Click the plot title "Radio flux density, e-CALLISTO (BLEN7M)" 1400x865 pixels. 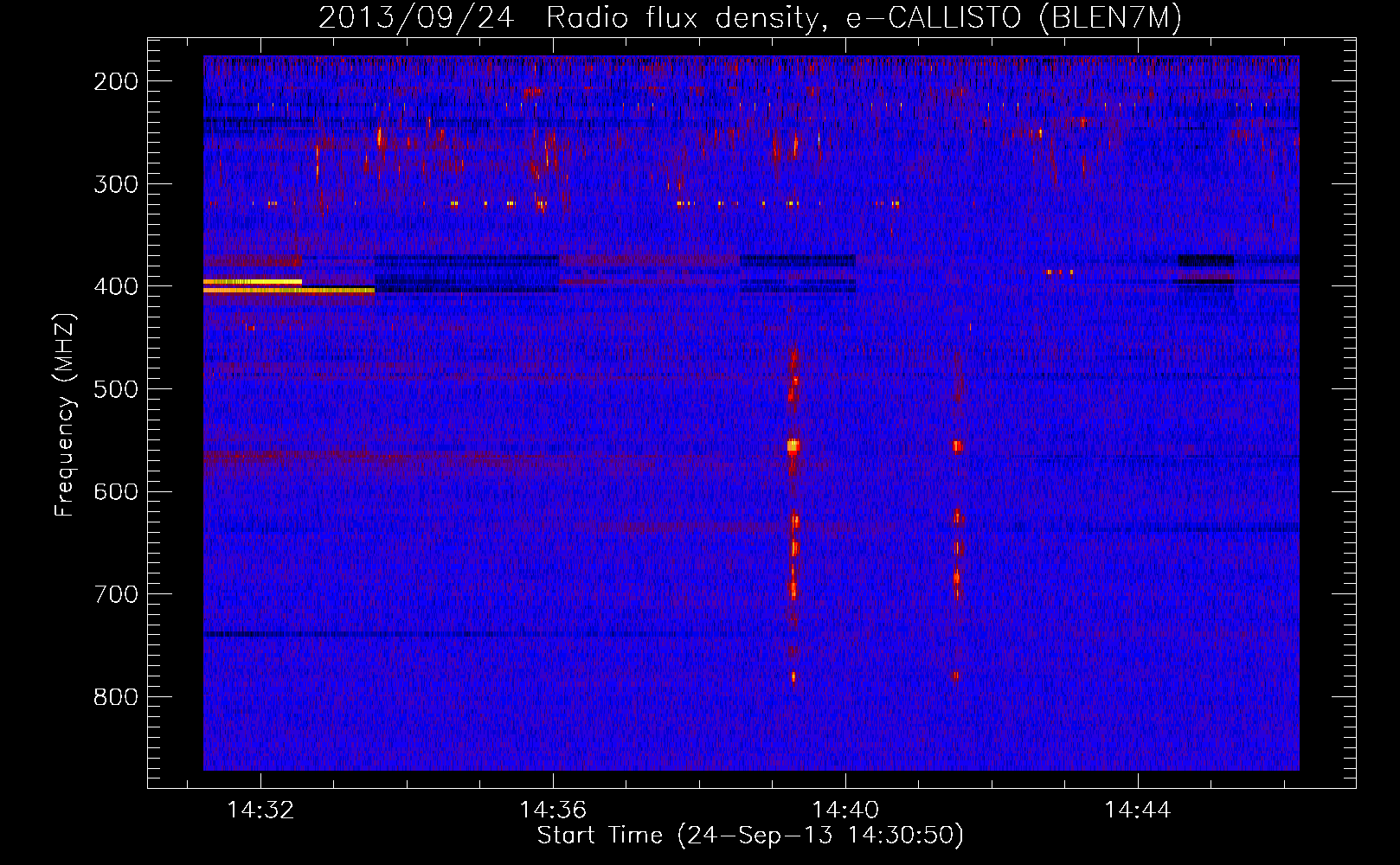(864, 18)
